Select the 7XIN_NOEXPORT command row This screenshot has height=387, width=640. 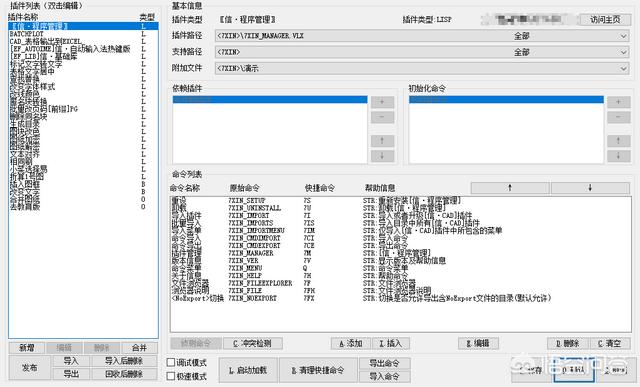(x=400, y=298)
